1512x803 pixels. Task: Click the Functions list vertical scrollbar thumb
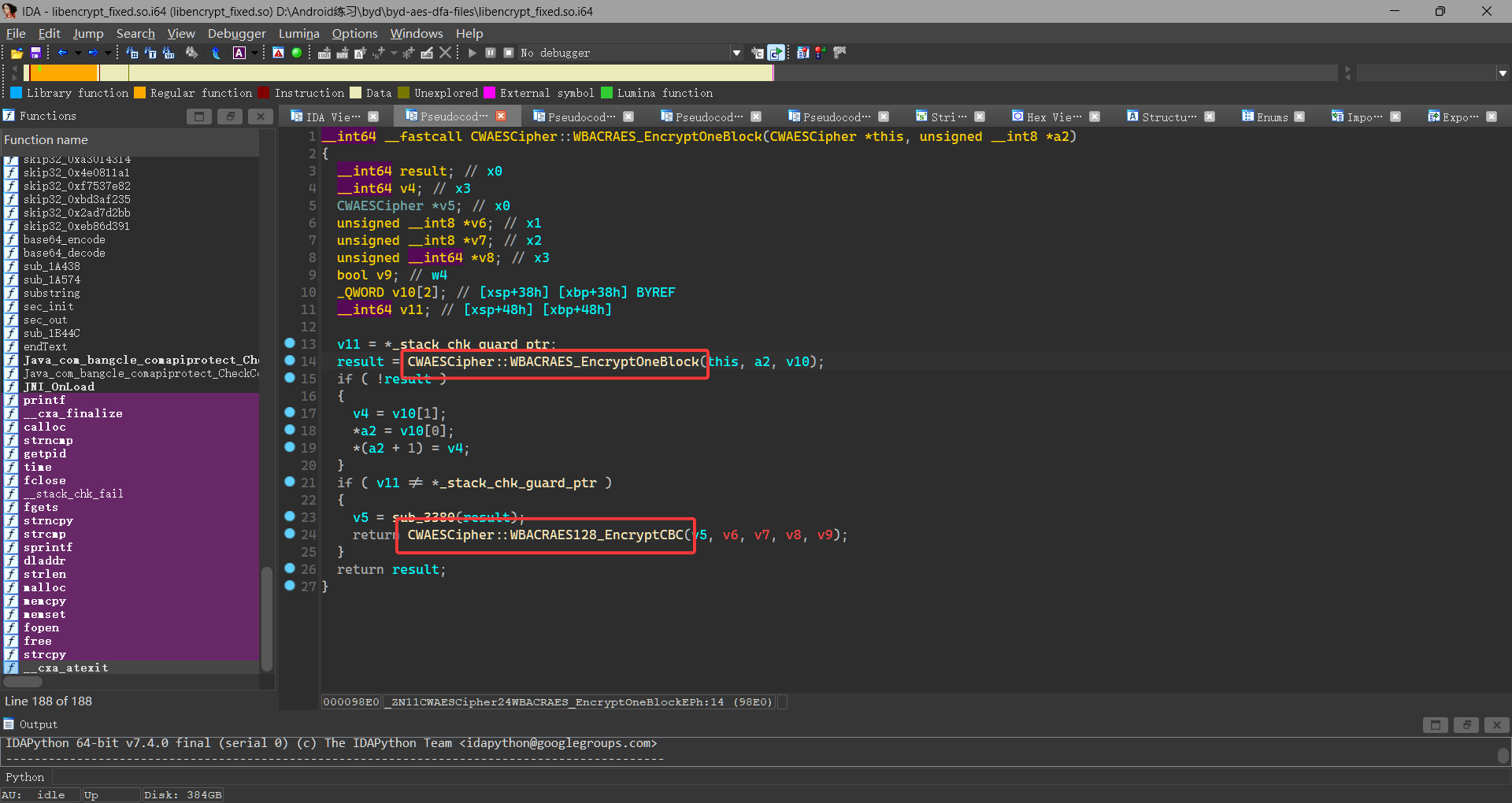[267, 618]
